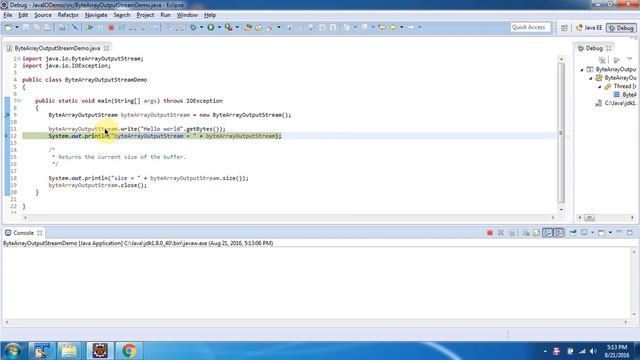640x360 pixels.
Task: Toggle Scroll Lock in Console toolbar
Action: tap(536, 233)
